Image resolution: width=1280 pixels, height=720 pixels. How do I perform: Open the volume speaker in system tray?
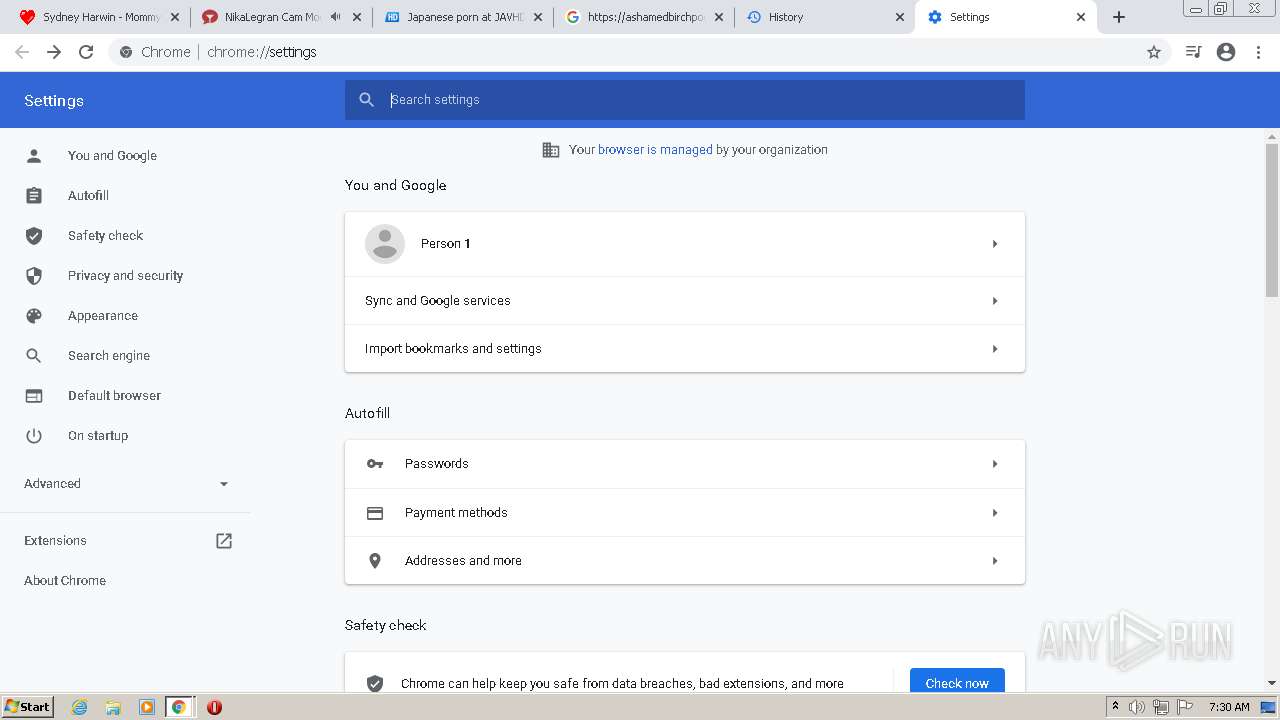1137,707
